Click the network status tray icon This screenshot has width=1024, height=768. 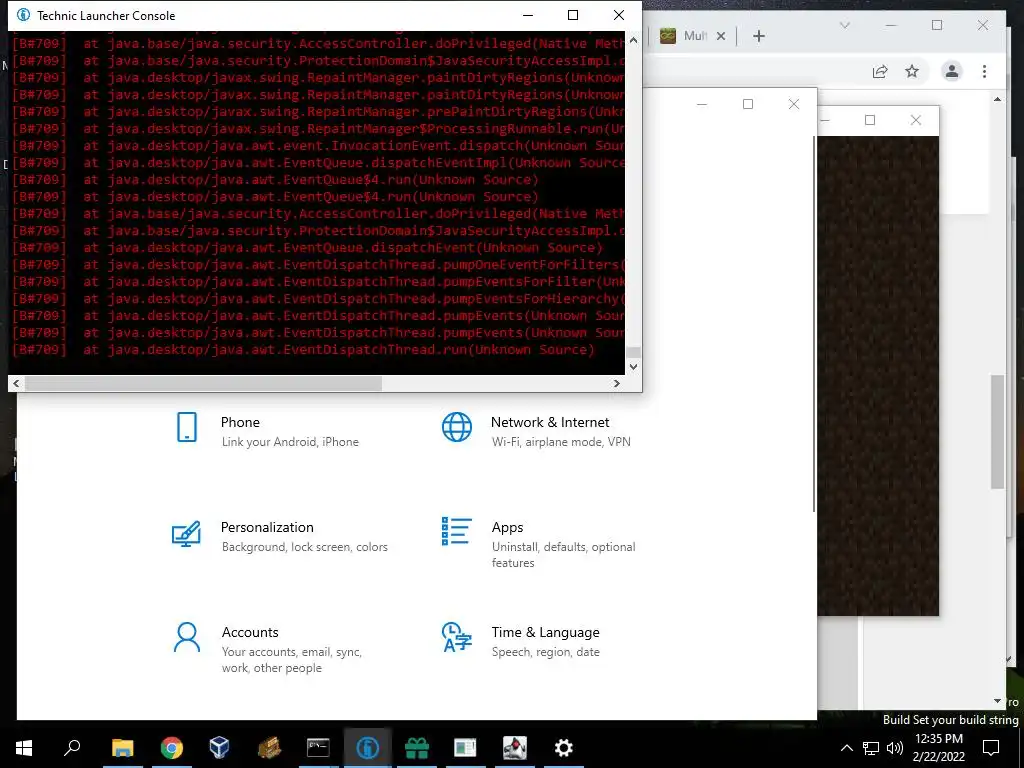click(x=871, y=748)
